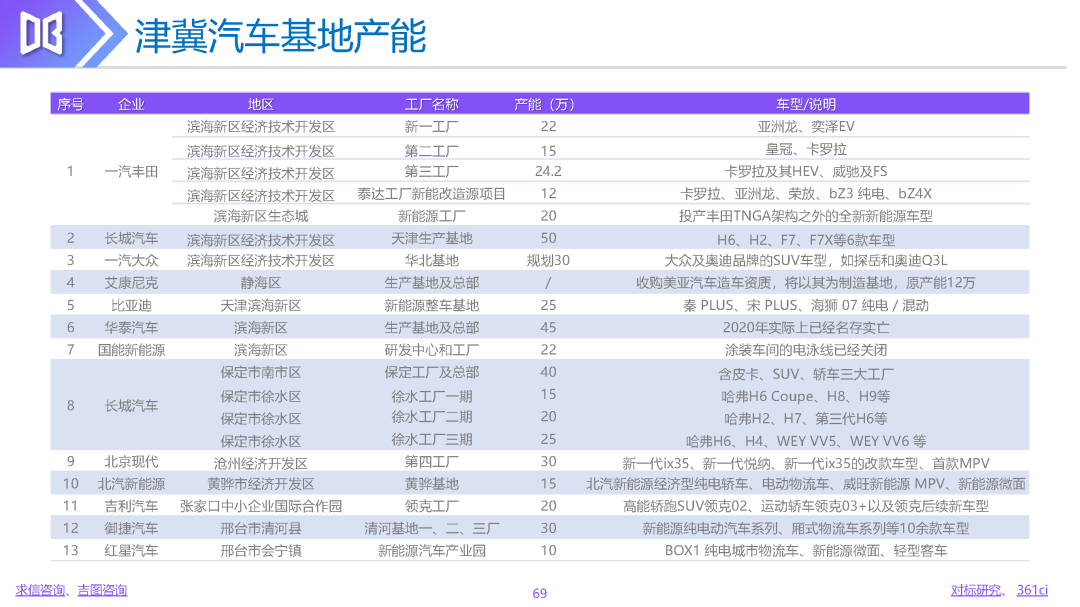Click the 黄骅基地 cell
Screen dimensions: 1080x607
[x=431, y=484]
